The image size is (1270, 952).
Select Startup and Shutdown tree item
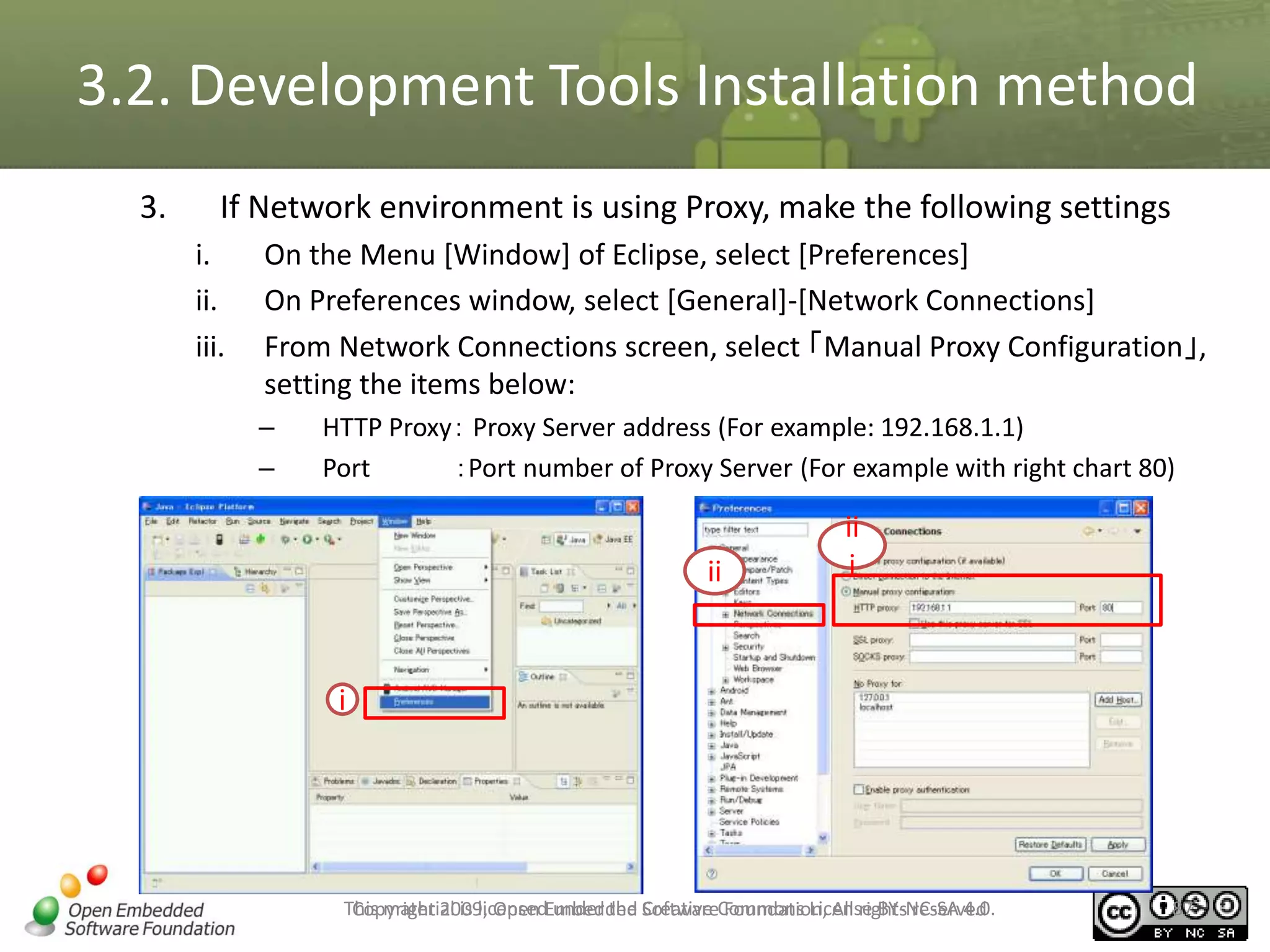point(774,657)
